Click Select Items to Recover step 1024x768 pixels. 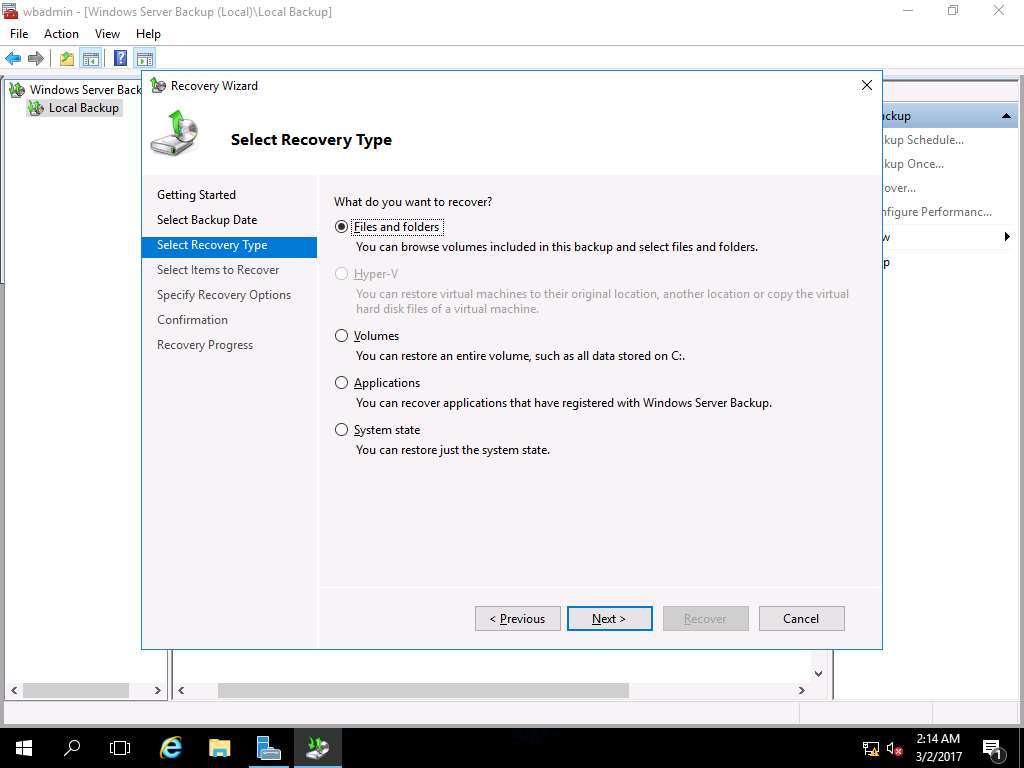click(x=218, y=270)
